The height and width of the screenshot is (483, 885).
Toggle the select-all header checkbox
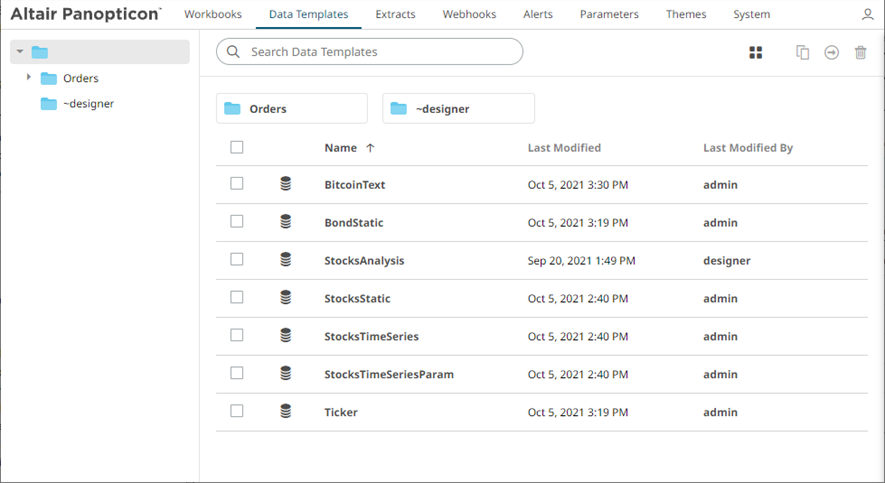tap(237, 147)
